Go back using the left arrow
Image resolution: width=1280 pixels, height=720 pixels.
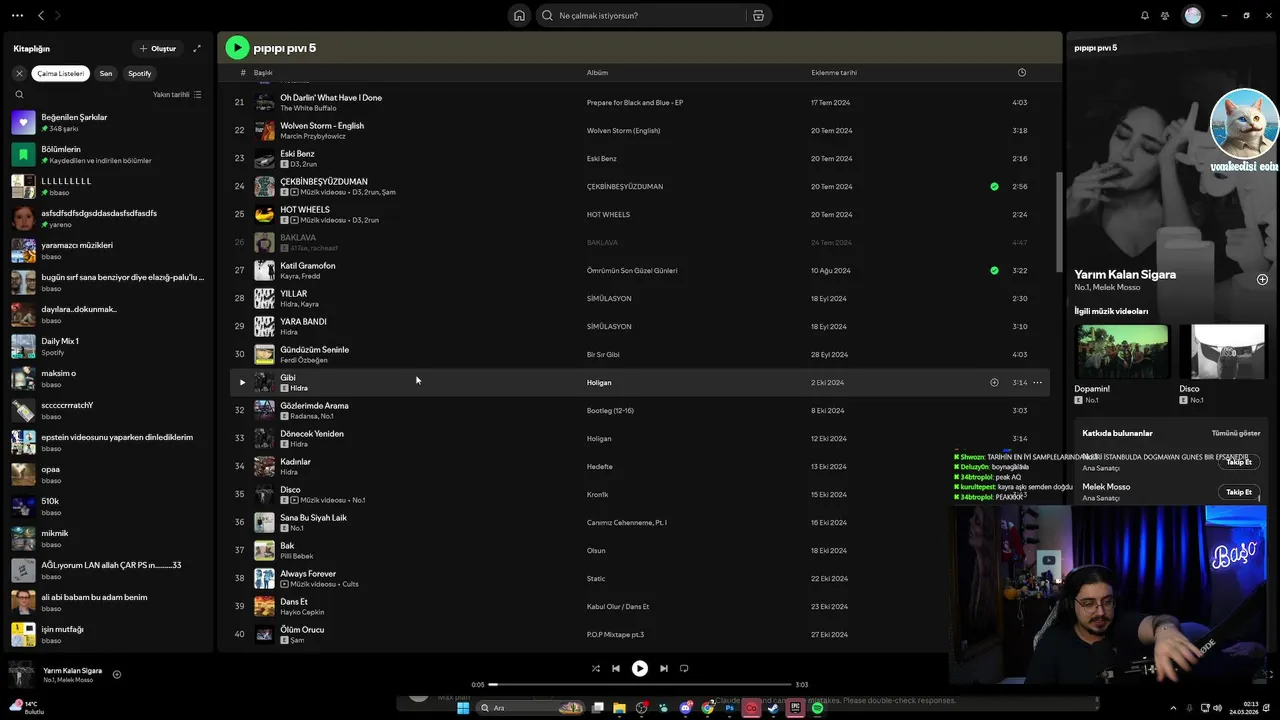coord(41,15)
